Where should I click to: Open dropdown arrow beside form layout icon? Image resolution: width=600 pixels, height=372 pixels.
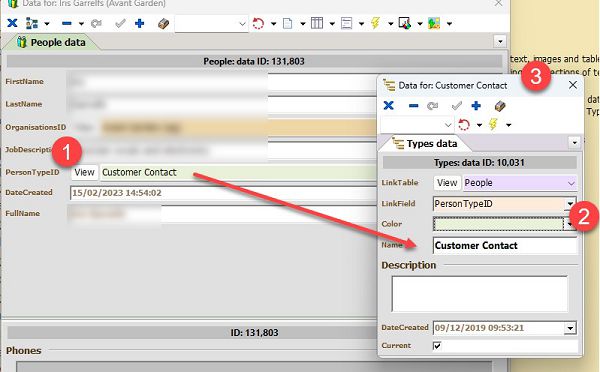(361, 24)
